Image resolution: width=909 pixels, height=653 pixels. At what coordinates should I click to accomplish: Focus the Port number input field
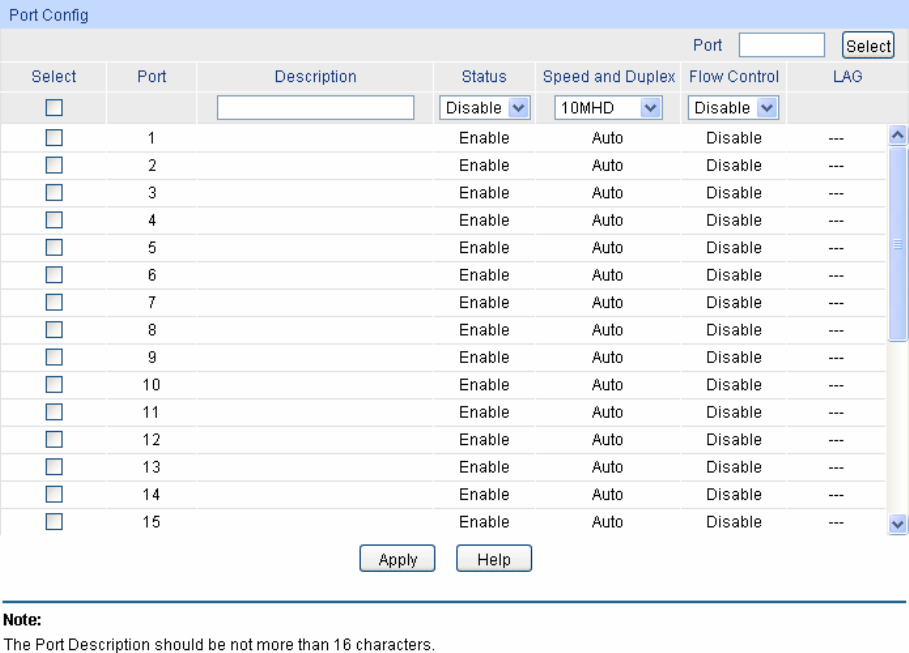pyautogui.click(x=781, y=46)
